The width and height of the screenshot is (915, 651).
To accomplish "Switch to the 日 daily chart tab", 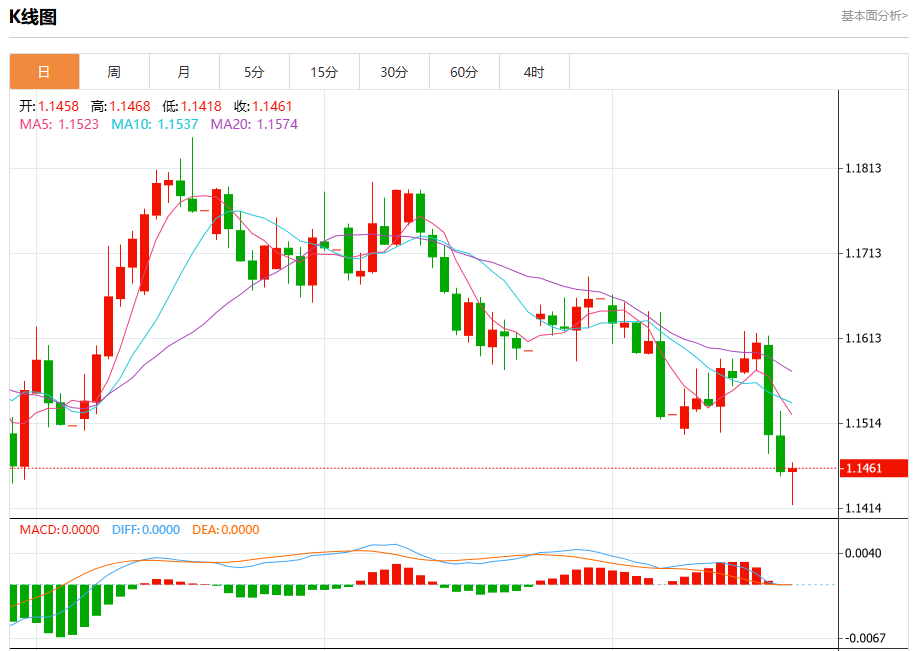I will coord(44,72).
